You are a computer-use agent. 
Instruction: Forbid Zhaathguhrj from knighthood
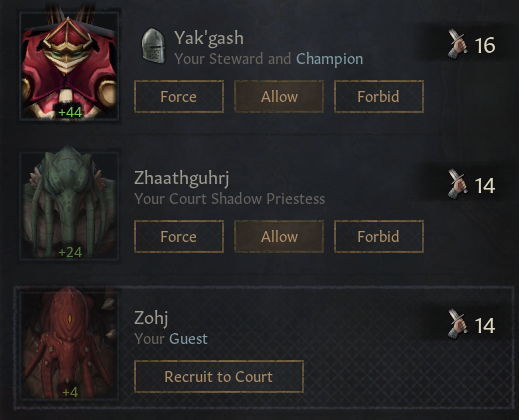pos(379,237)
